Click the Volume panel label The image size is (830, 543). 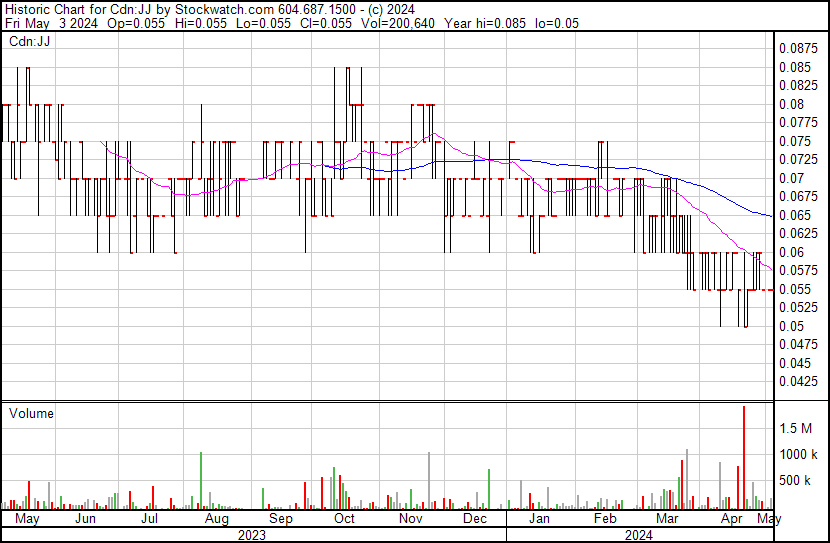31,413
